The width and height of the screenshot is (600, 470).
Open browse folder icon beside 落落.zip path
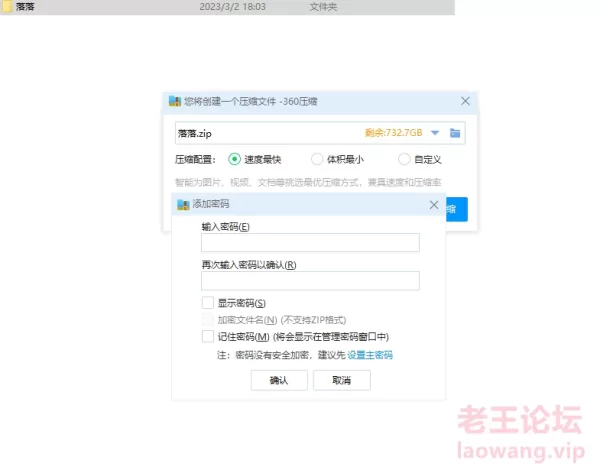(x=455, y=132)
